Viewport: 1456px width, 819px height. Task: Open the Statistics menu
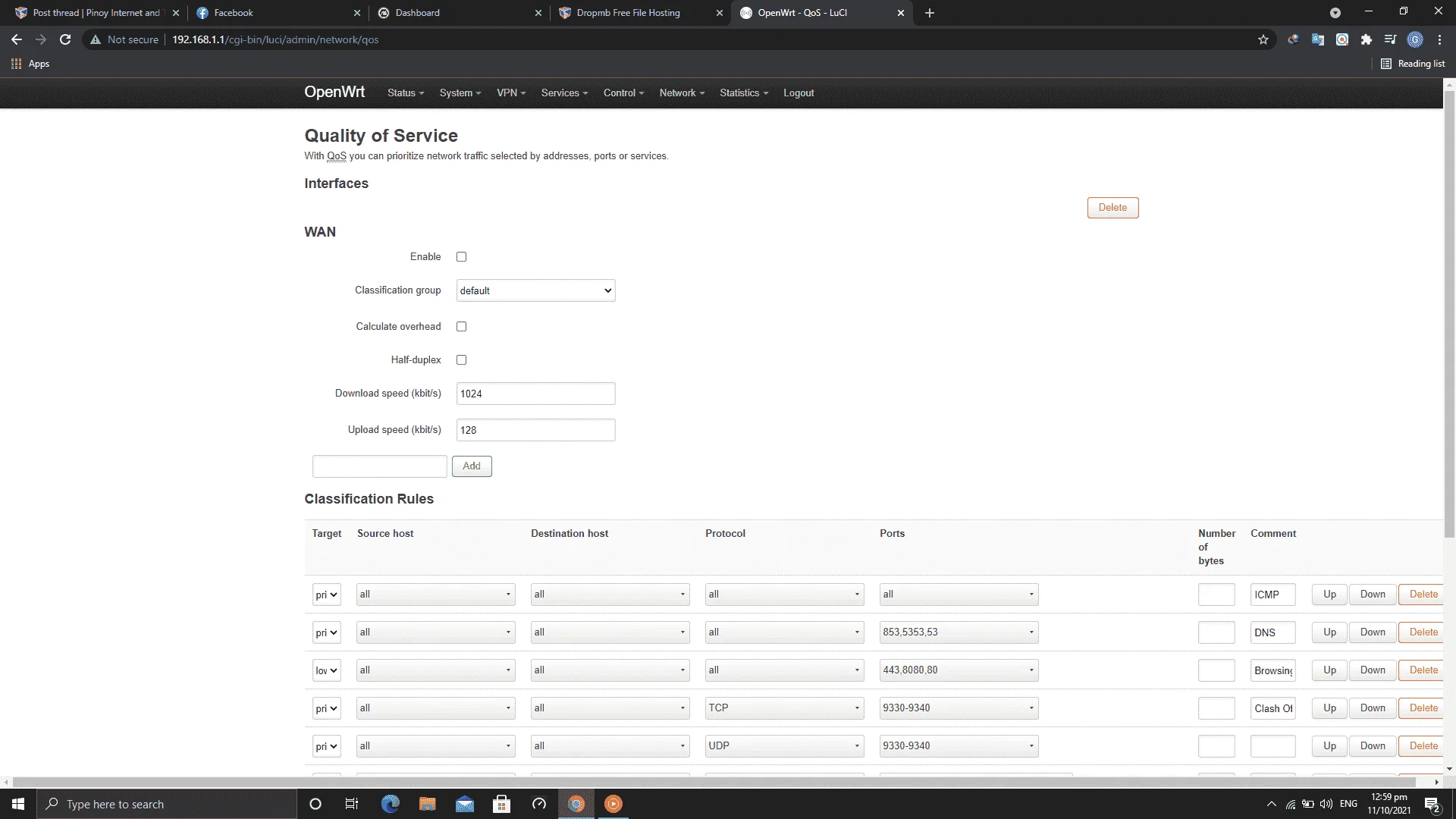[x=744, y=93]
